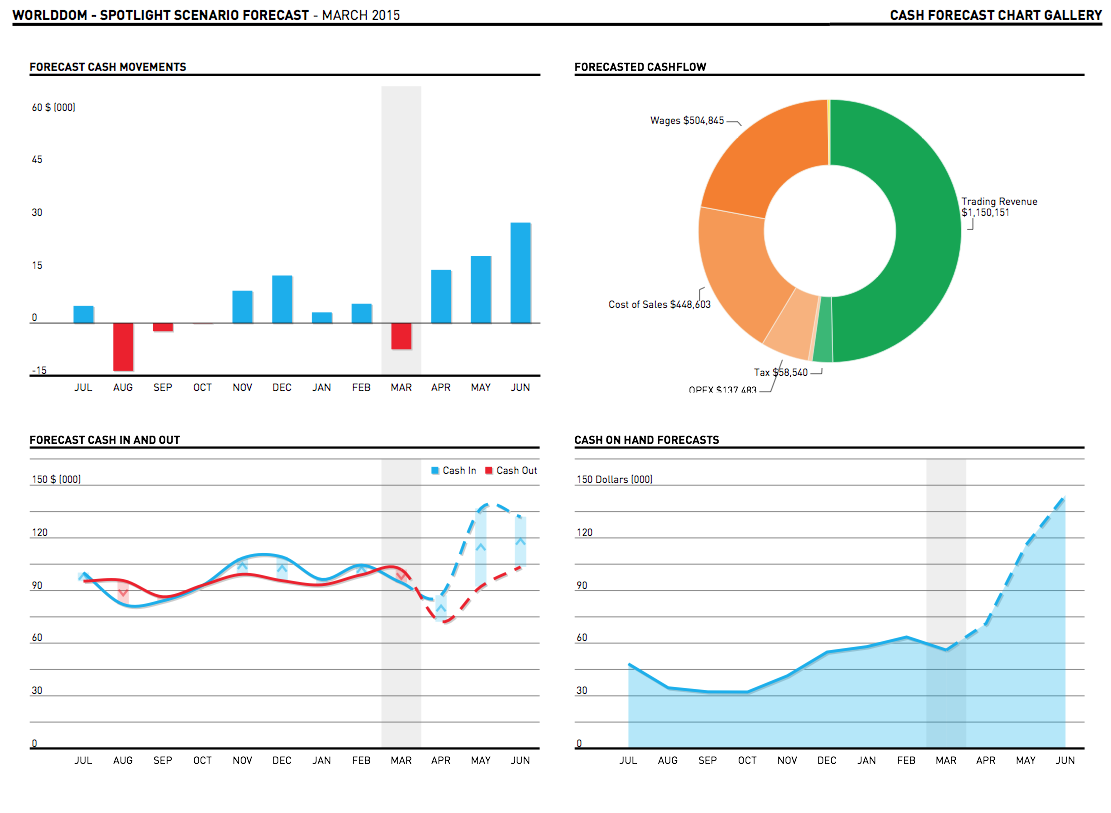The image size is (1111, 813).
Task: Click the tall blue JUN bar in Cash Movements
Action: click(x=521, y=273)
